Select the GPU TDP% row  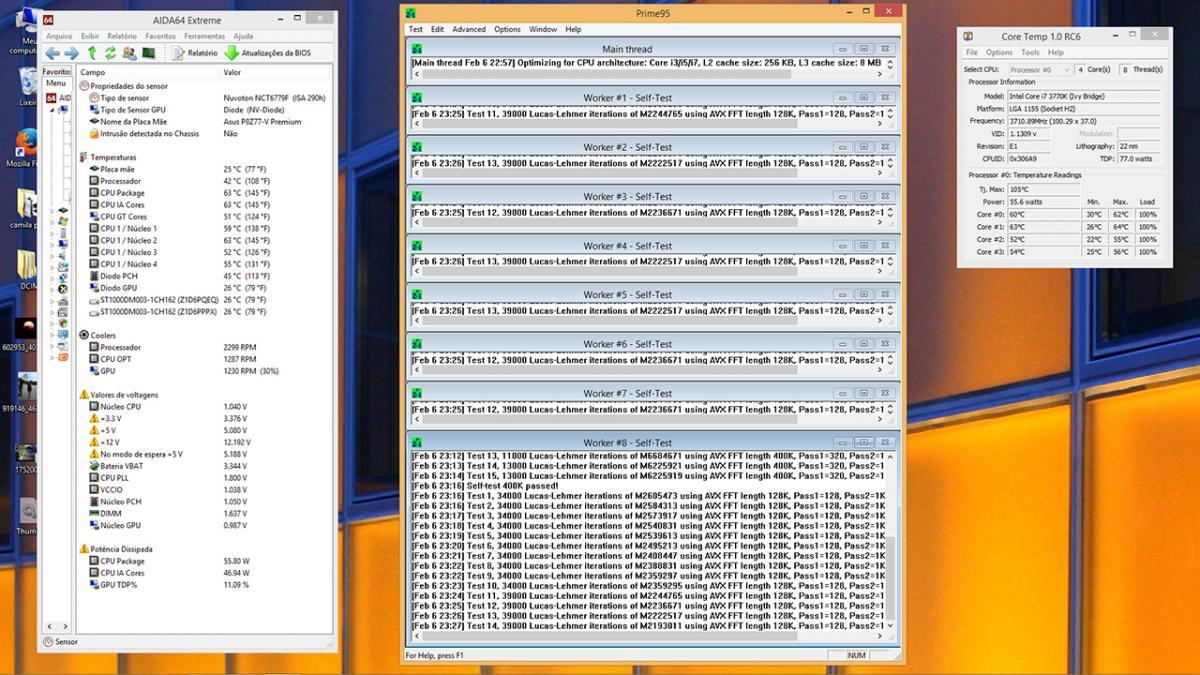pyautogui.click(x=205, y=585)
